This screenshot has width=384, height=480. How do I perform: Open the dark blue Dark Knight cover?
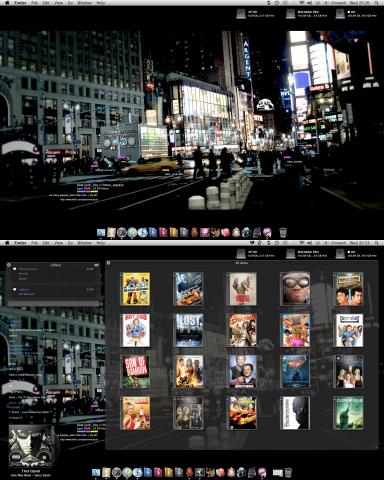295,372
